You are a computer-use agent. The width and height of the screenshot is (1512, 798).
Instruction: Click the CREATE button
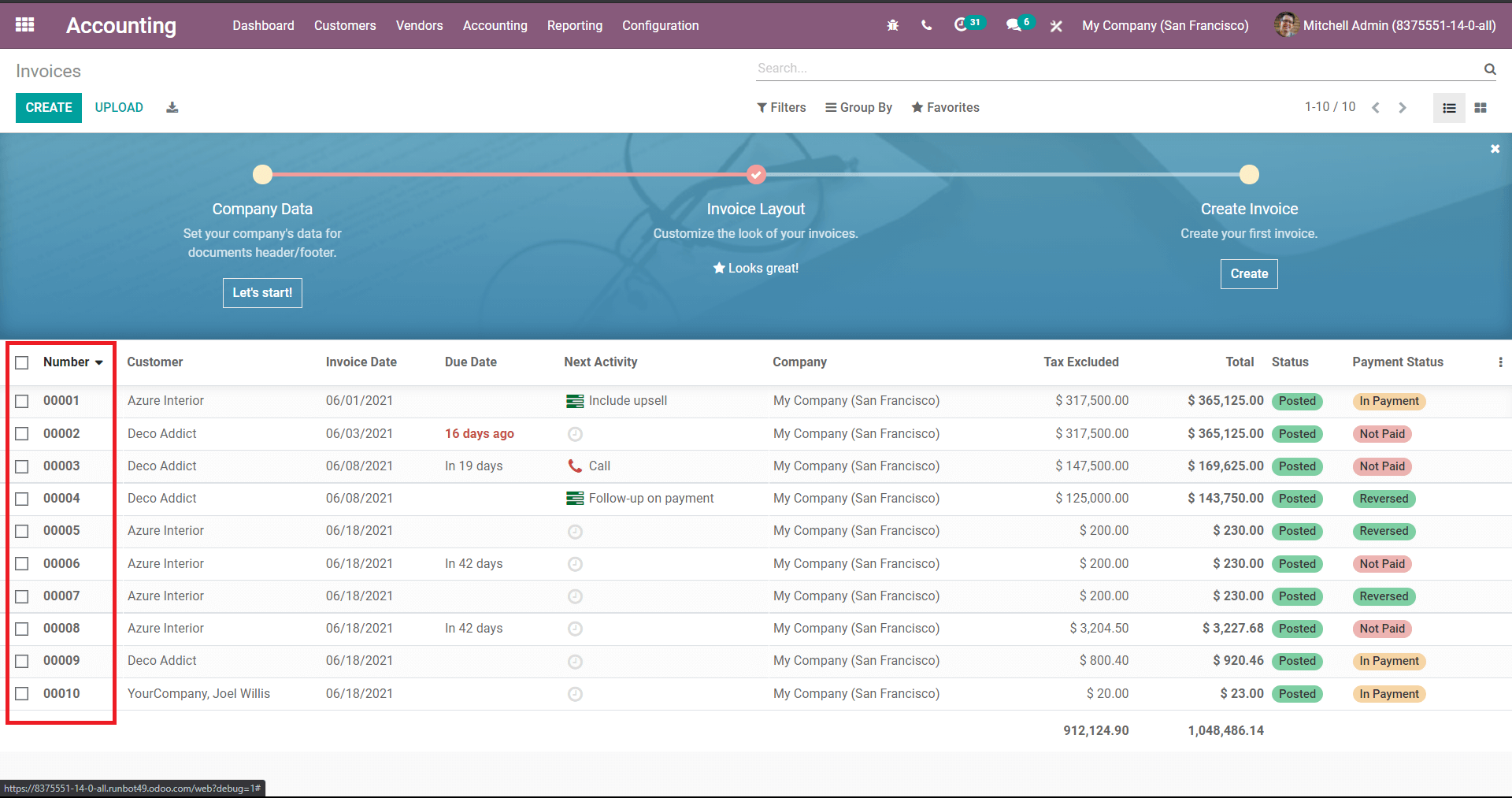(x=49, y=108)
